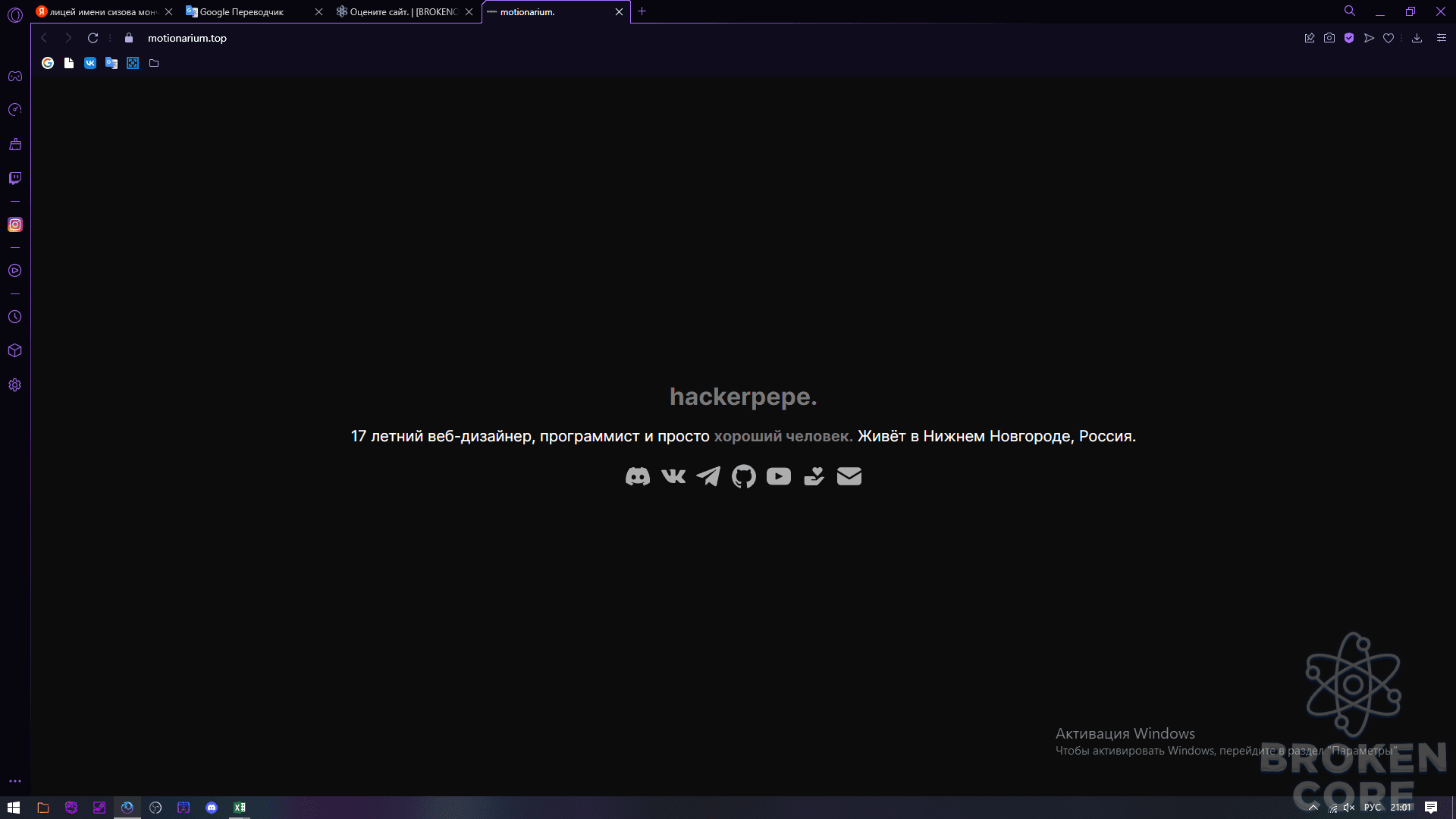
Task: Open the Windows notification center icon
Action: click(x=1431, y=808)
